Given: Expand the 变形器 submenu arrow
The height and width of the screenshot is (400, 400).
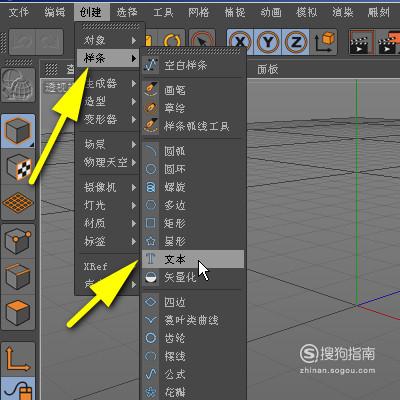Looking at the screenshot, I should pos(134,119).
